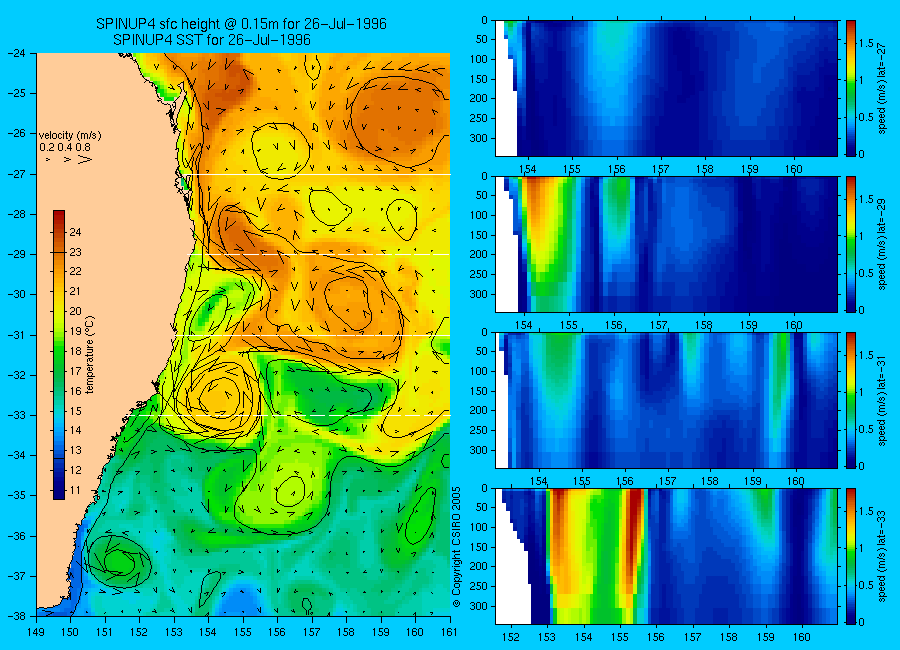The height and width of the screenshot is (650, 900).
Task: Click the subtitle "SPINUP4 SST for 26-Jul-1996"
Action: click(x=212, y=40)
